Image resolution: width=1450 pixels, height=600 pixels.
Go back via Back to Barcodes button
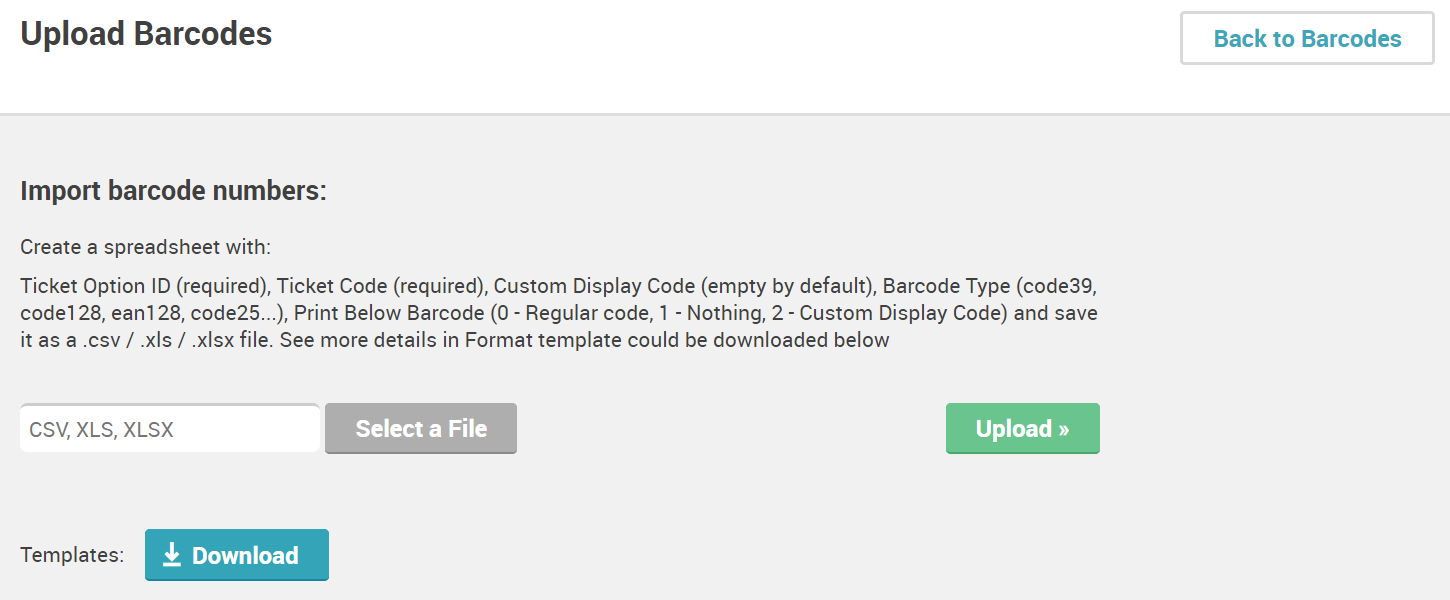click(x=1307, y=39)
